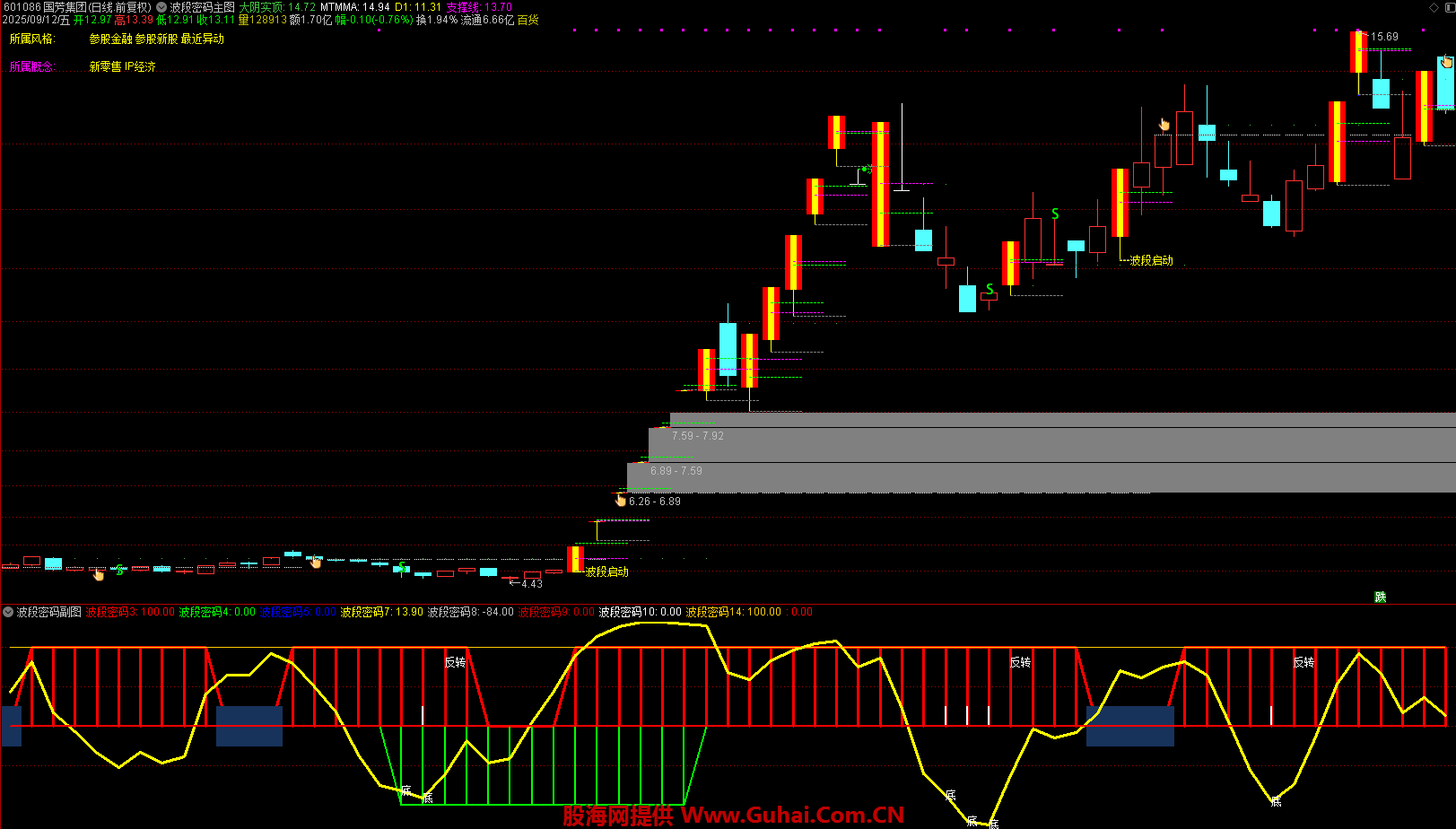
Task: Click the hand pointer icon near 6.26 - 6.89
Action: click(620, 500)
